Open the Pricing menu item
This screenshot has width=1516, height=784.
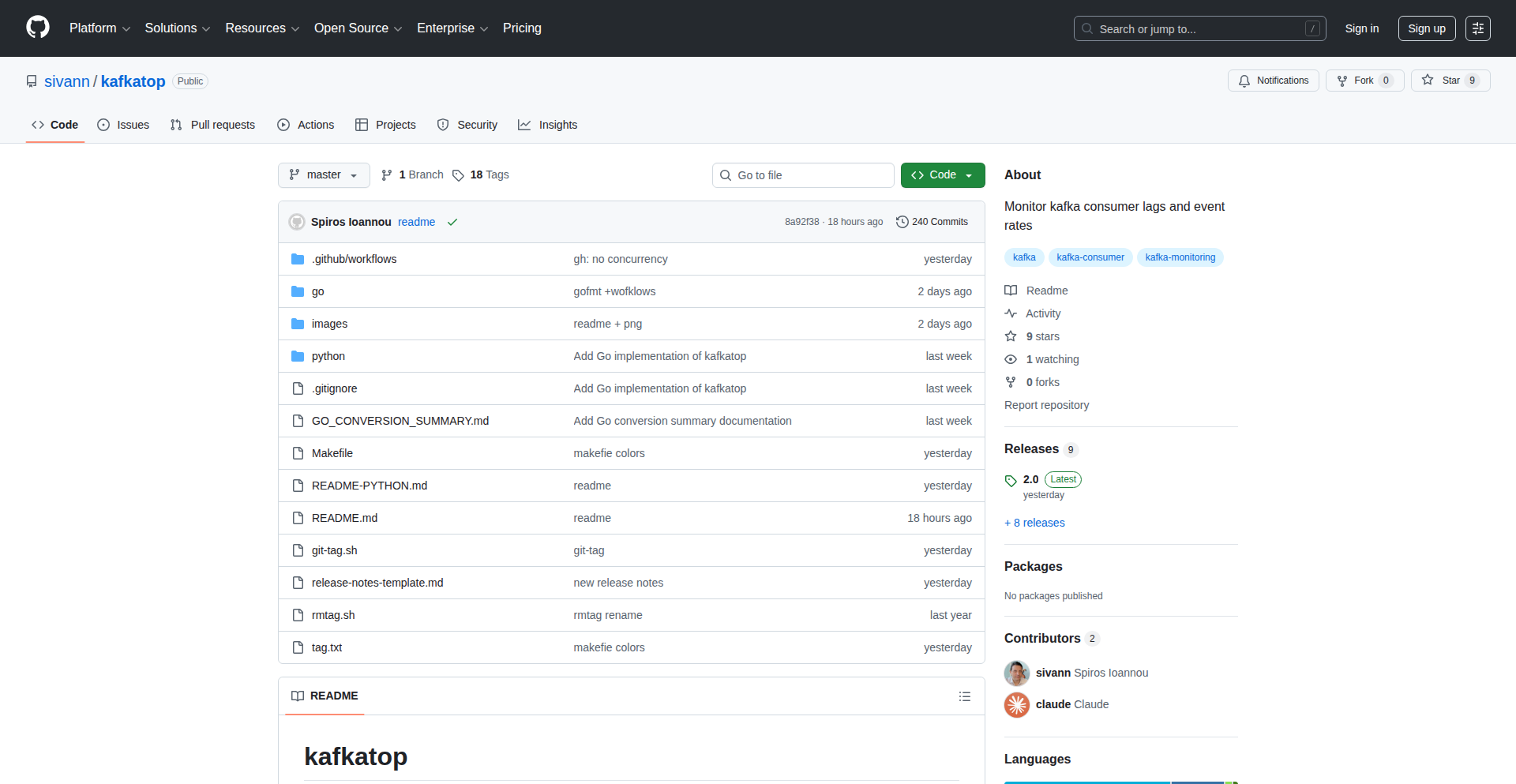[x=521, y=28]
